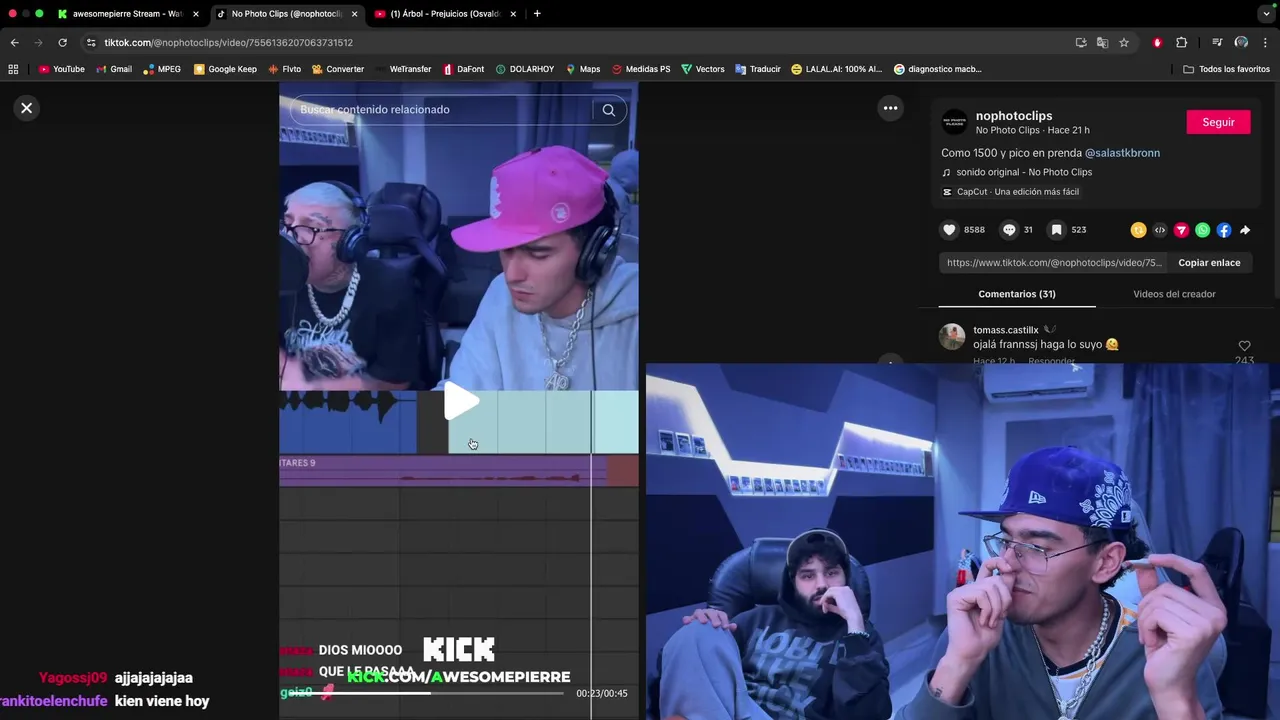Open site information icon in address bar
Screen dimensions: 1280x720
(91, 43)
